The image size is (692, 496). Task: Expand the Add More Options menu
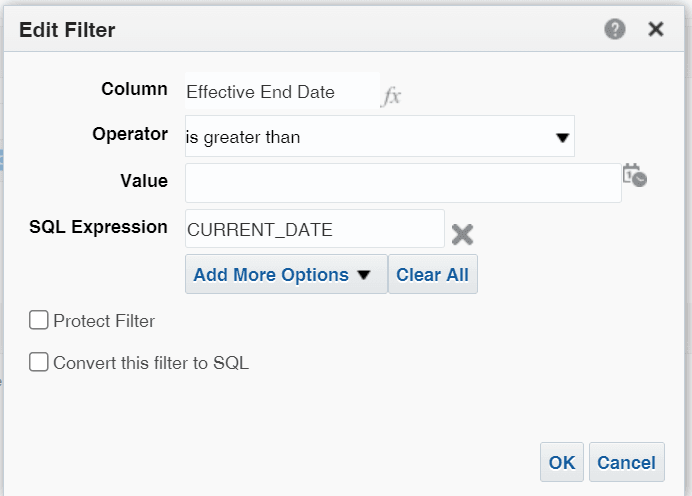pos(271,275)
